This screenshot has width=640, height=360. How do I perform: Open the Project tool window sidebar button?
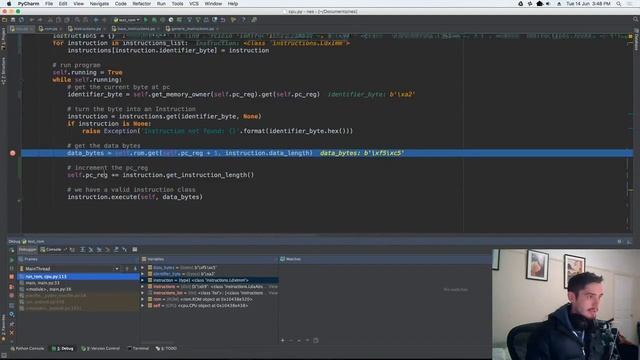click(x=4, y=40)
